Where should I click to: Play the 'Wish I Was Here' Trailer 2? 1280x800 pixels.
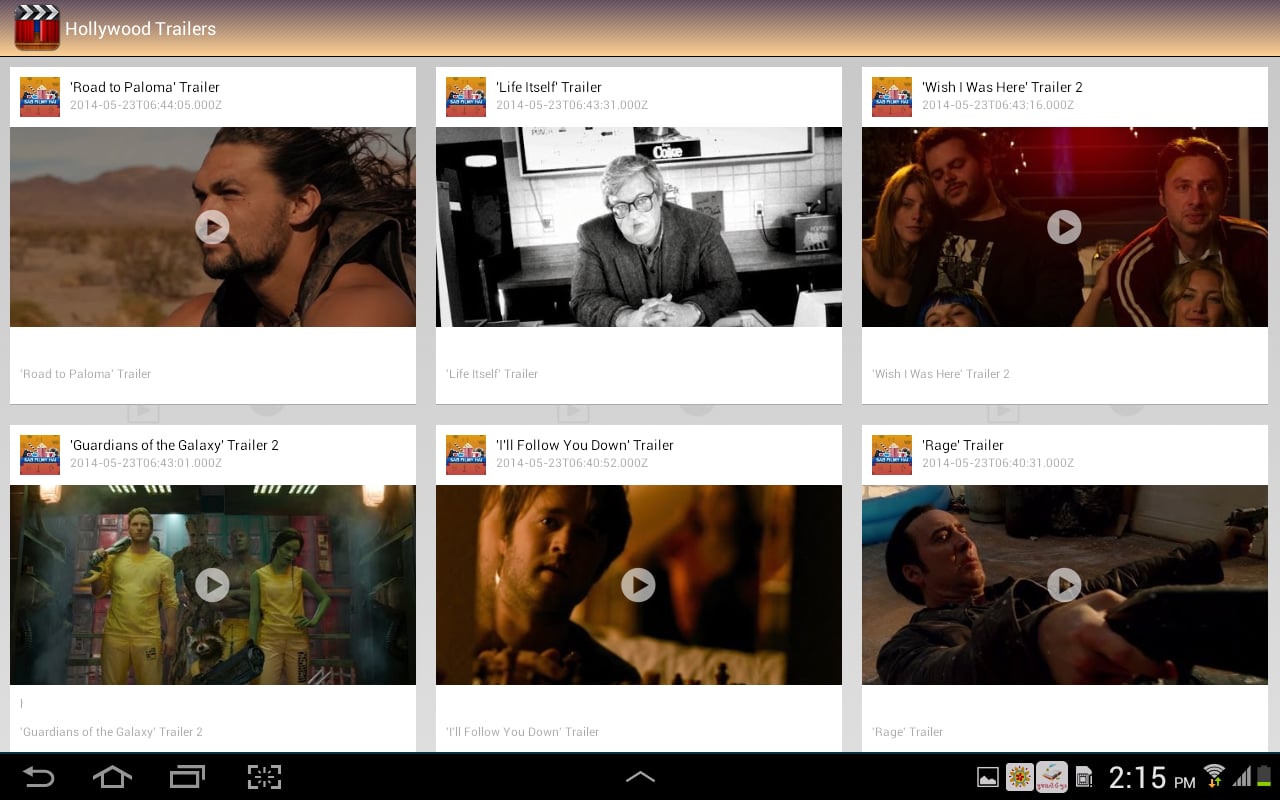tap(1064, 227)
